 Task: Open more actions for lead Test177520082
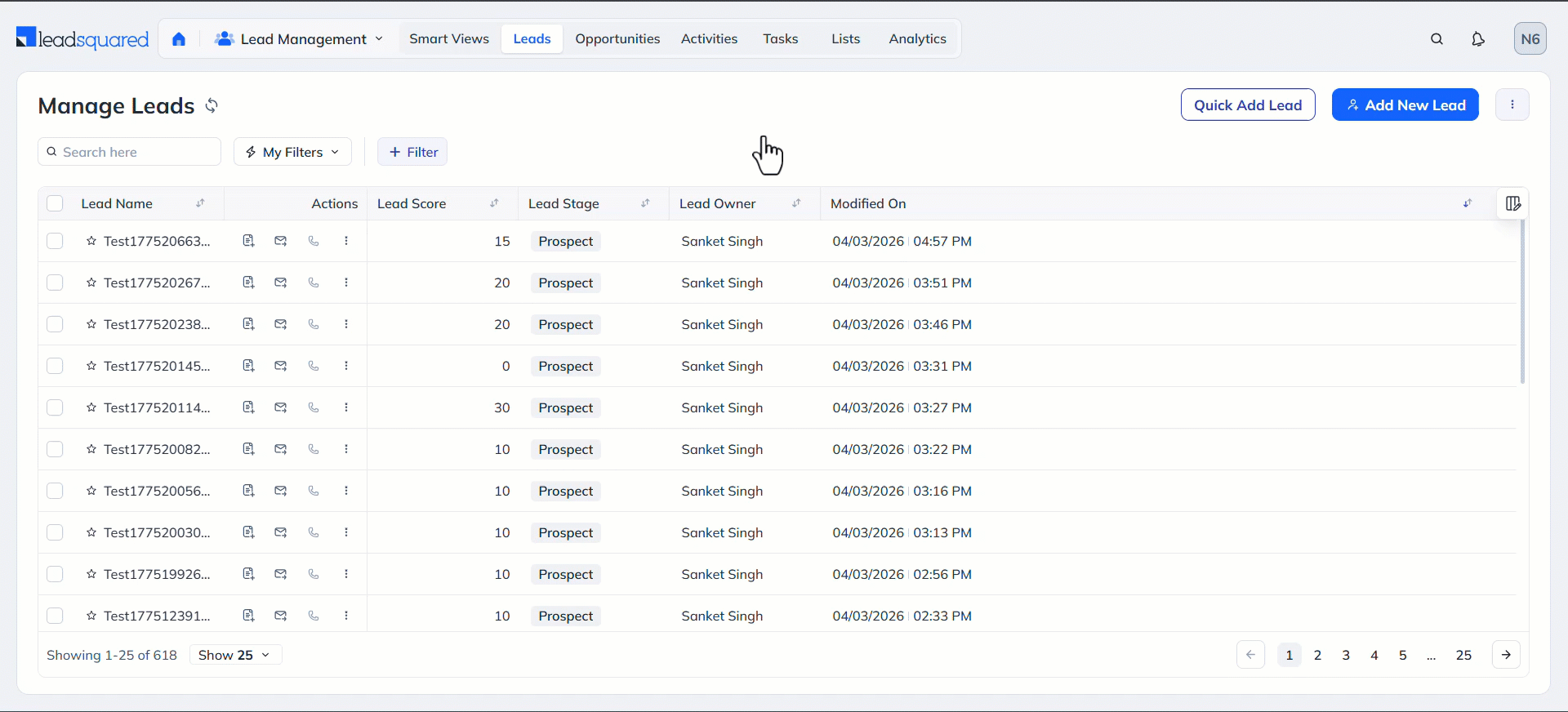[x=346, y=449]
